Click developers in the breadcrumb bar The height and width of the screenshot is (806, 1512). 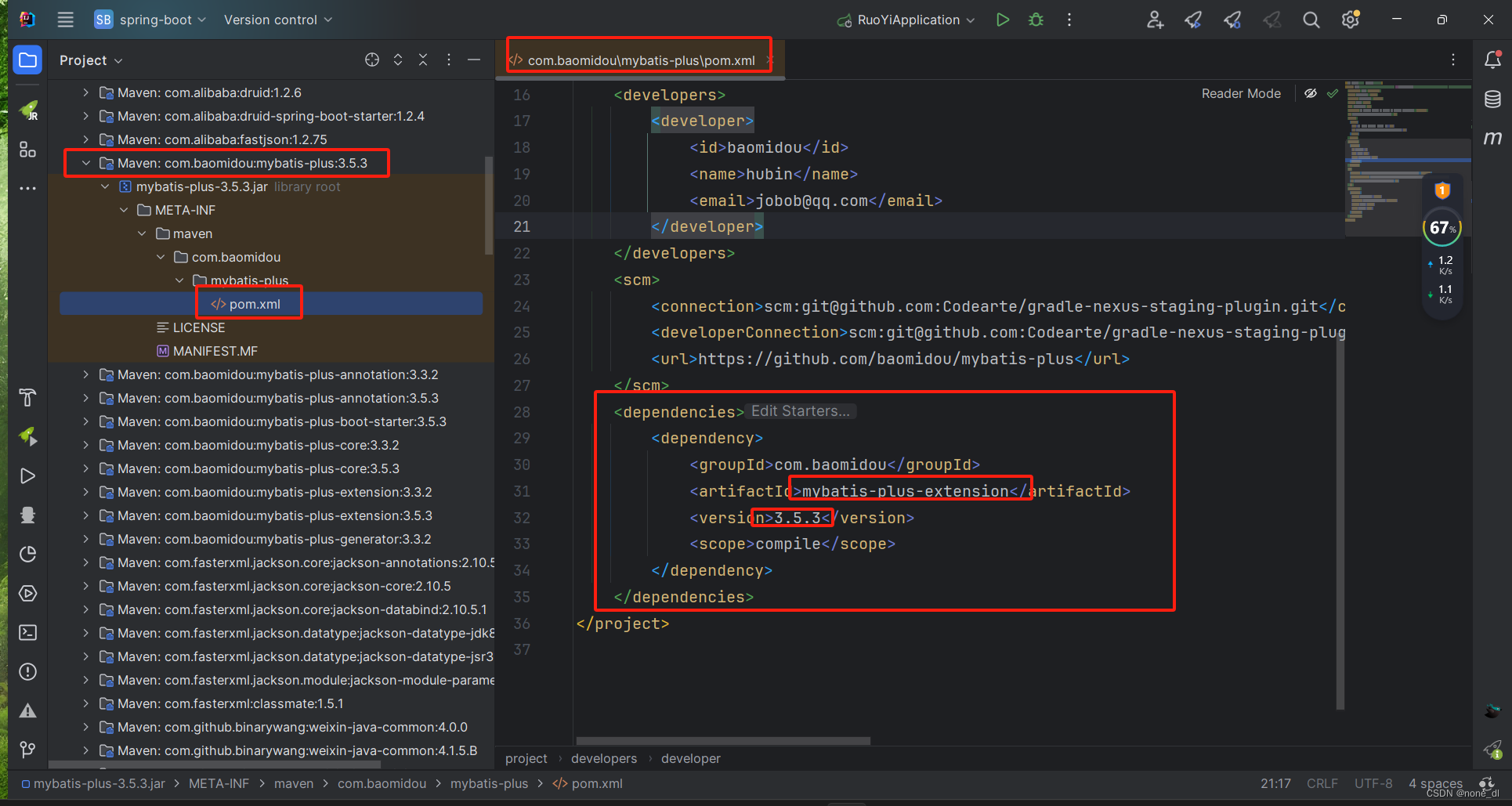click(x=603, y=758)
